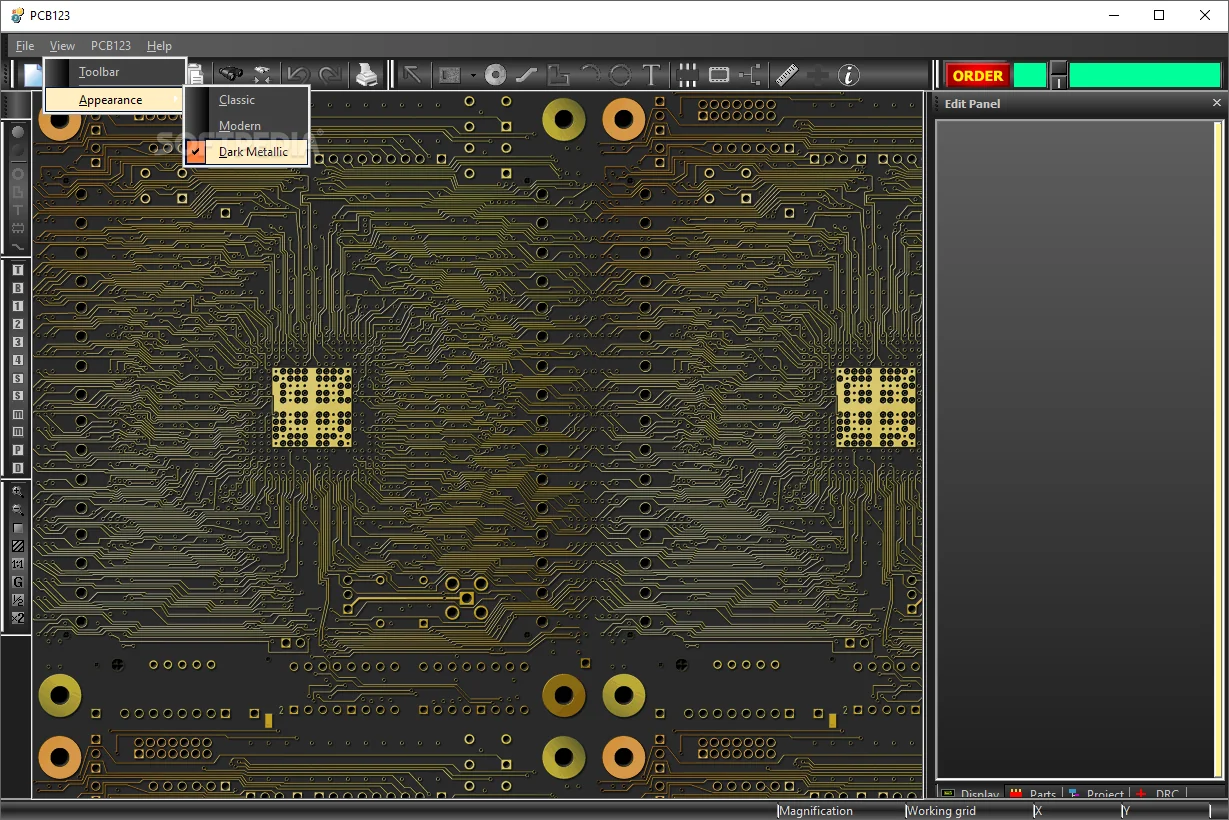This screenshot has width=1229, height=820.
Task: Select the via placement tool
Action: tap(495, 73)
